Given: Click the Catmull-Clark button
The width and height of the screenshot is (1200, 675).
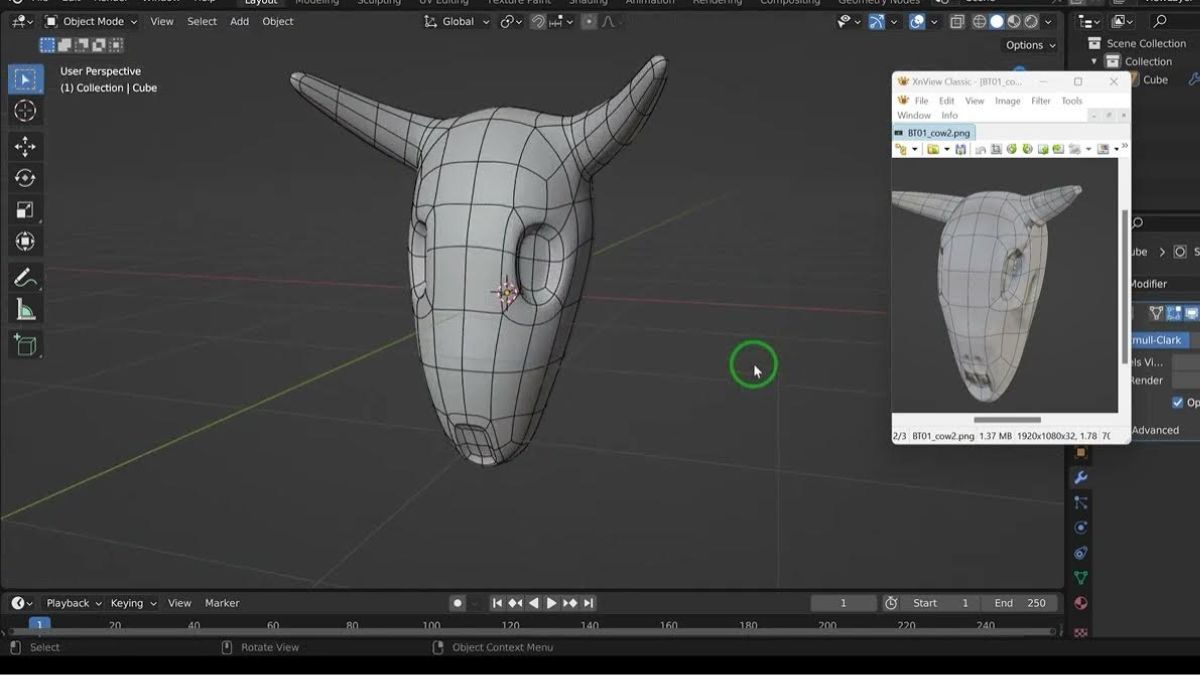Looking at the screenshot, I should [1158, 340].
